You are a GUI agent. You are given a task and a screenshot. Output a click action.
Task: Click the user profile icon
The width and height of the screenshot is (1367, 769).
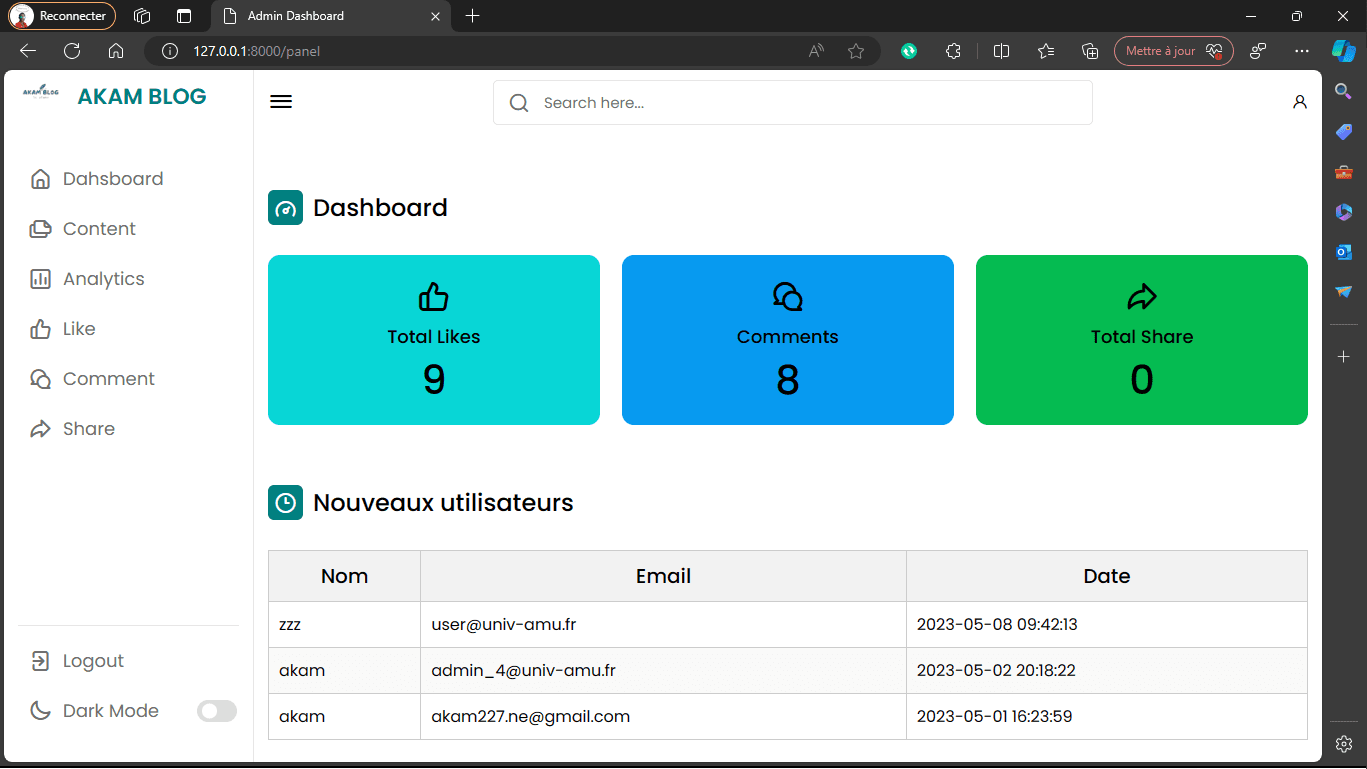pos(1299,102)
